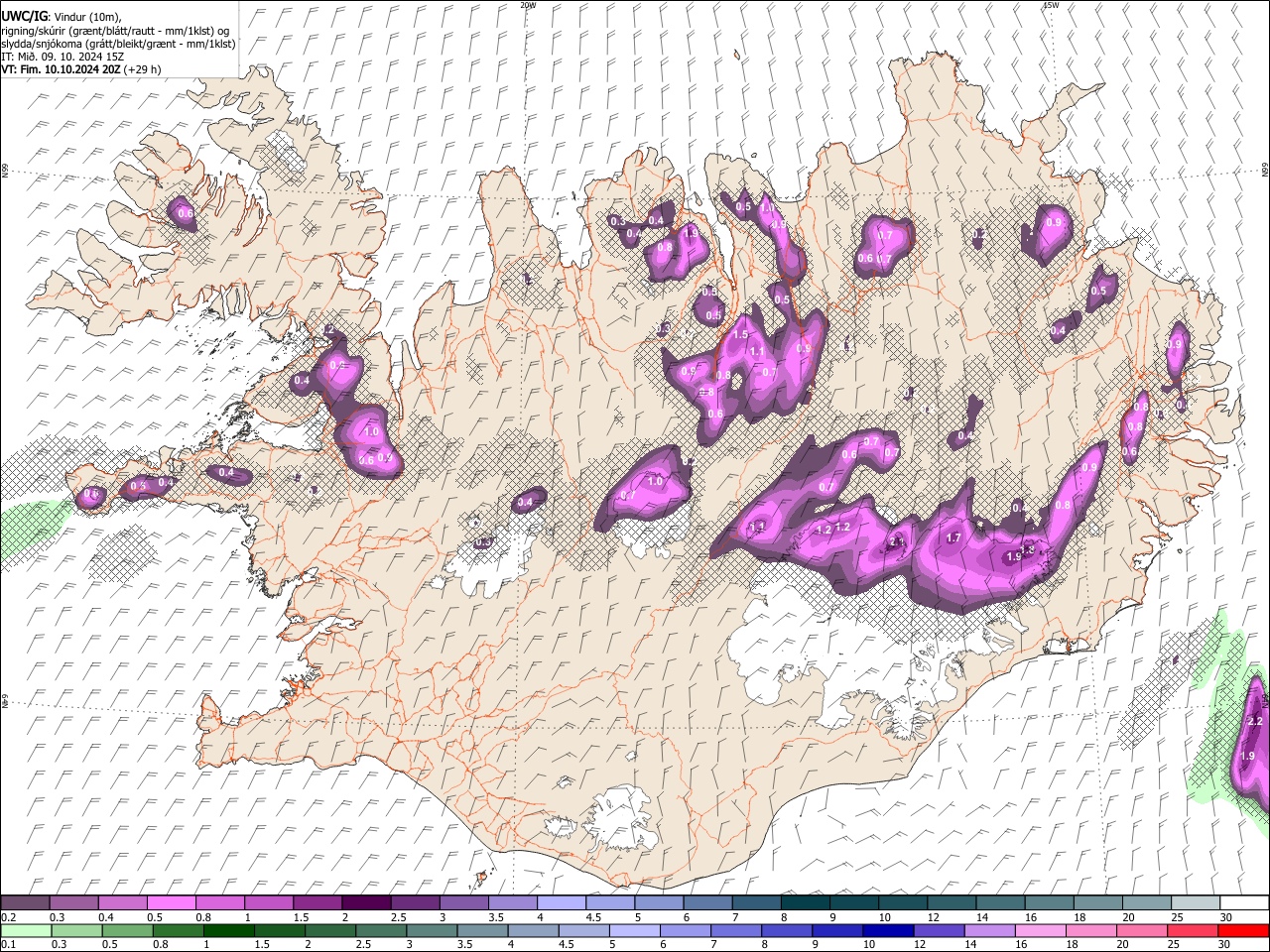
Task: Click the royal blue swatch labeled 9
Action: click(x=837, y=930)
